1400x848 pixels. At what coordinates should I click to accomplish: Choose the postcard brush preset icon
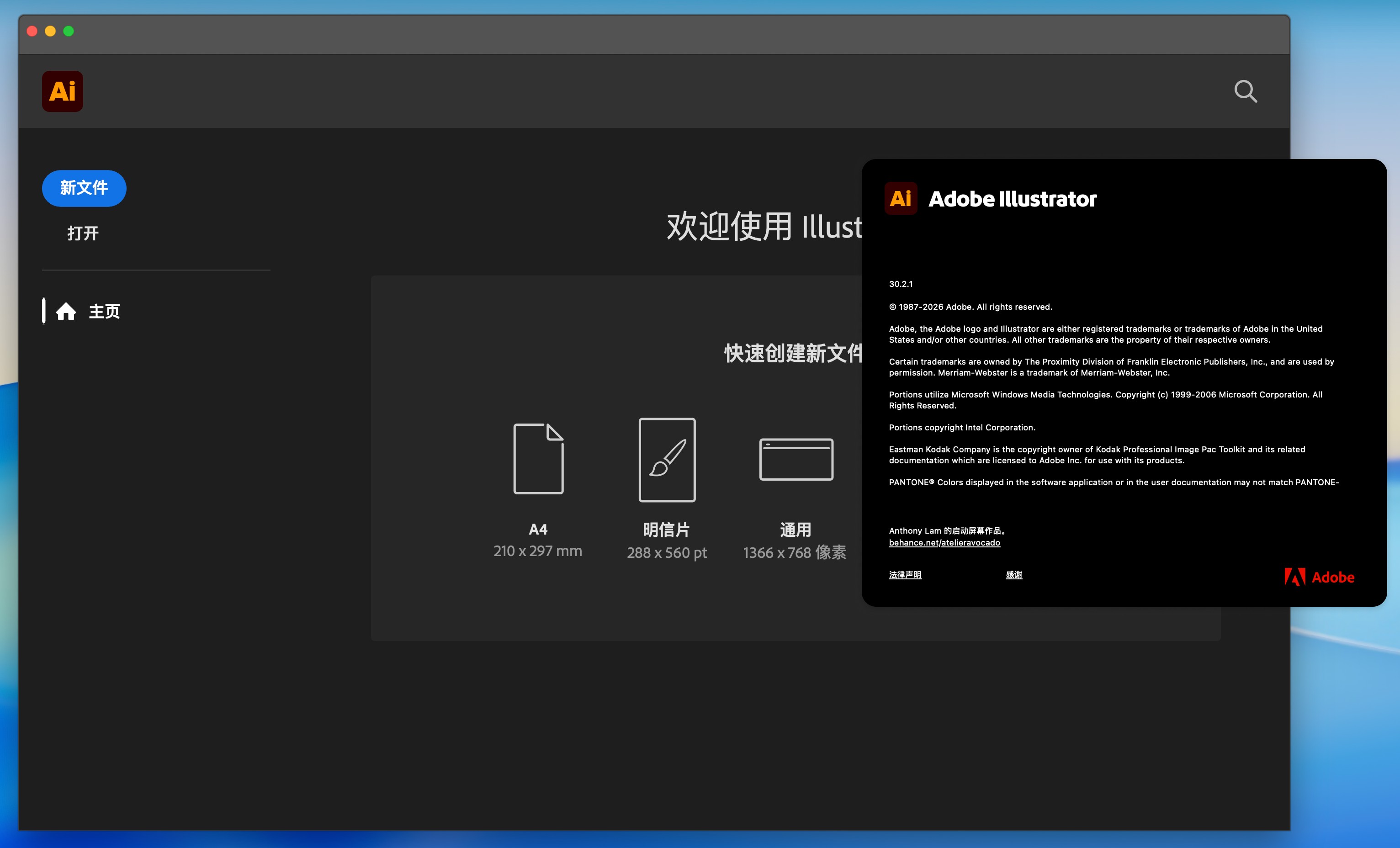667,460
